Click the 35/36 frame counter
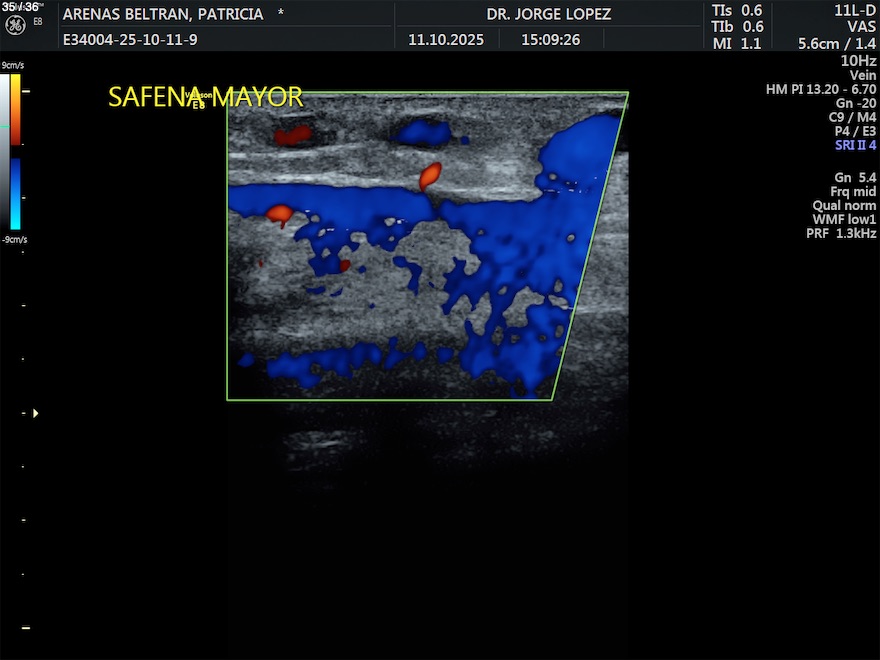The width and height of the screenshot is (880, 660). click(x=20, y=7)
